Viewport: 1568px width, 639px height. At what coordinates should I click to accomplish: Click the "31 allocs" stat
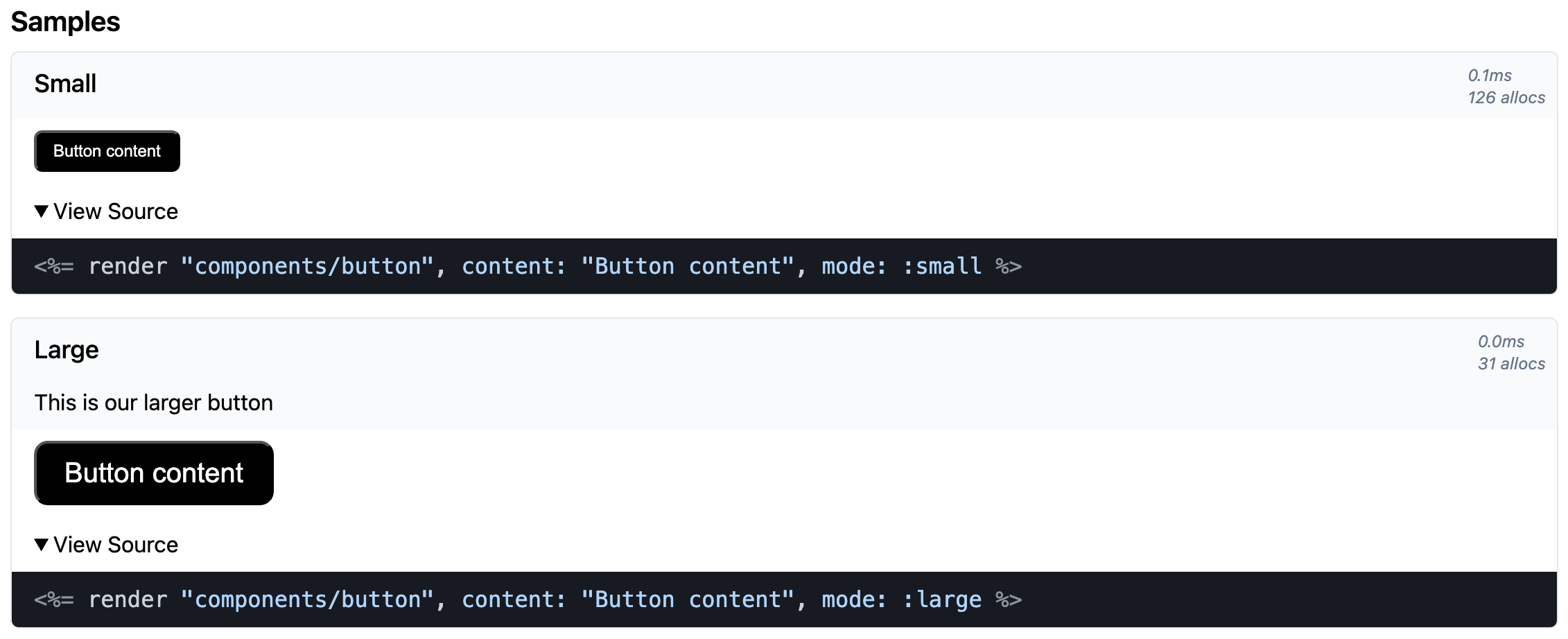[x=1511, y=364]
